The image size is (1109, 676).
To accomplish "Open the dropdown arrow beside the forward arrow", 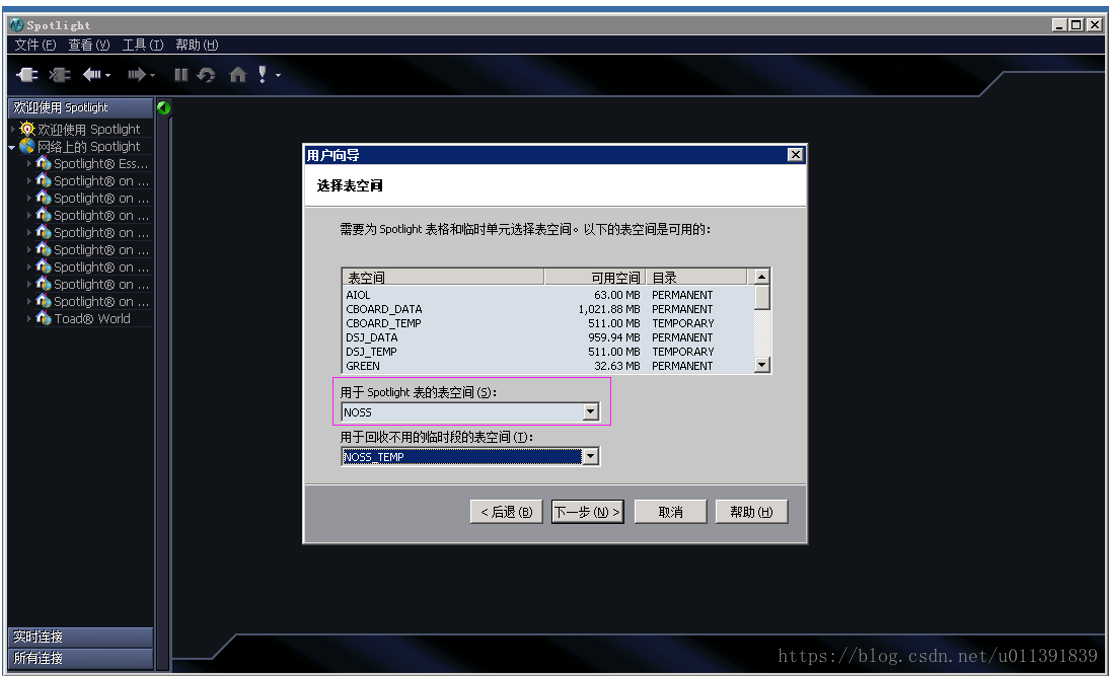I will click(x=152, y=76).
